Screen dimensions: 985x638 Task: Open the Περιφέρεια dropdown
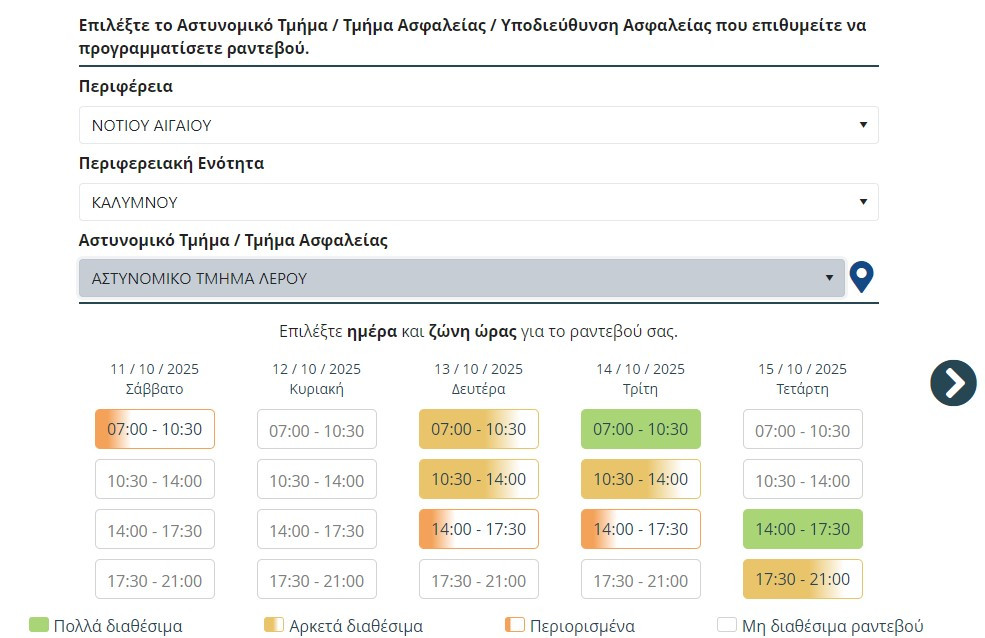478,126
